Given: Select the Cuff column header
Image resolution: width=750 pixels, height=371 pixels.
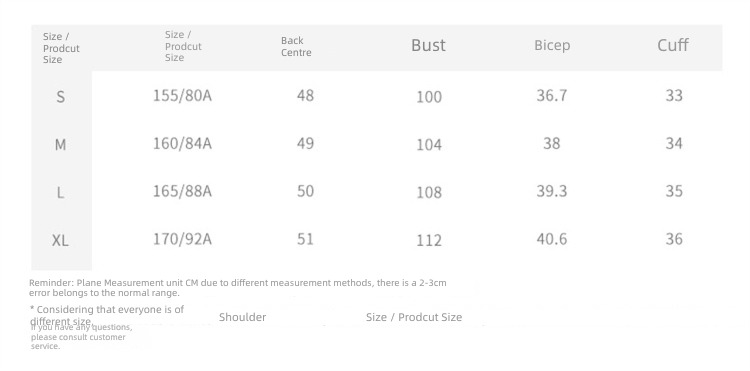Looking at the screenshot, I should pyautogui.click(x=673, y=45).
